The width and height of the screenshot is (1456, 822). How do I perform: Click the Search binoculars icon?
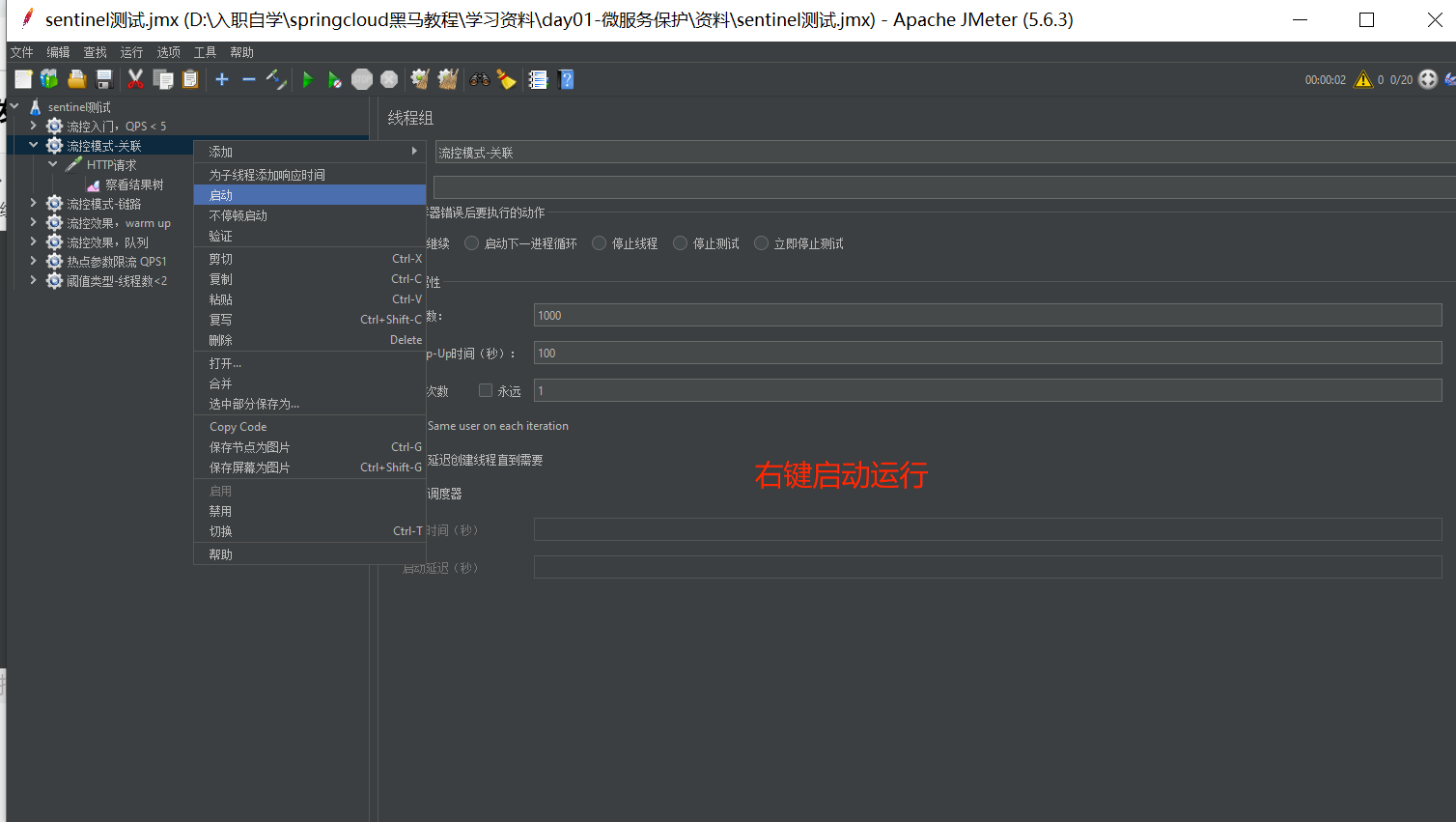480,79
